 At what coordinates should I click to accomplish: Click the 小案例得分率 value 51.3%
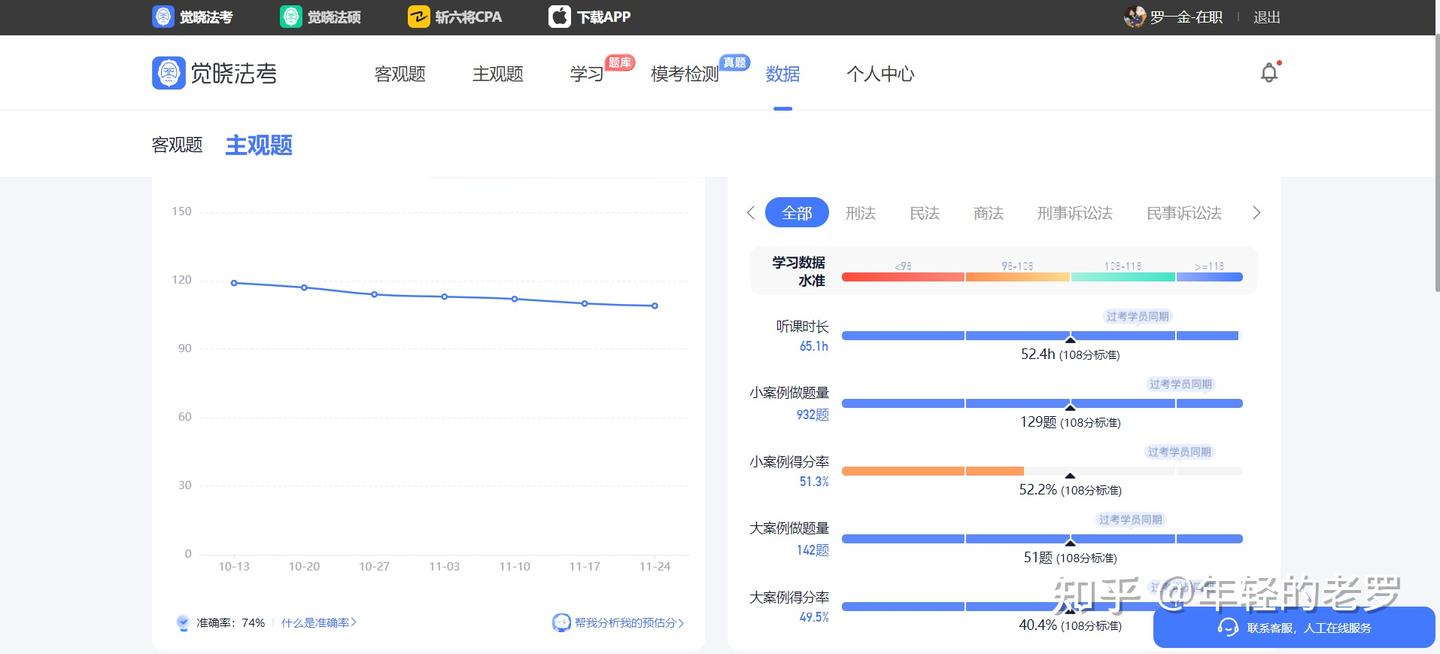[x=814, y=482]
